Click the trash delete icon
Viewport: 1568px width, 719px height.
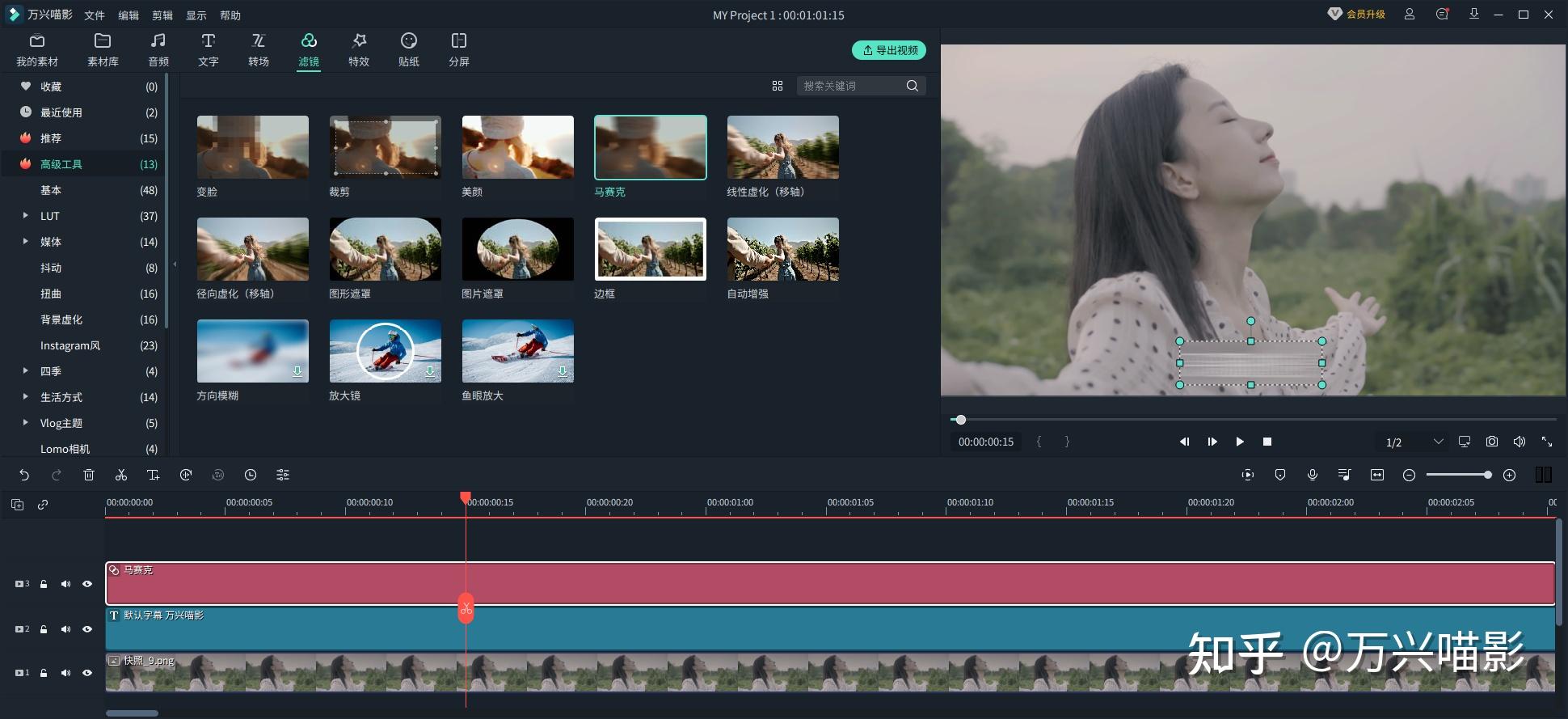(89, 475)
